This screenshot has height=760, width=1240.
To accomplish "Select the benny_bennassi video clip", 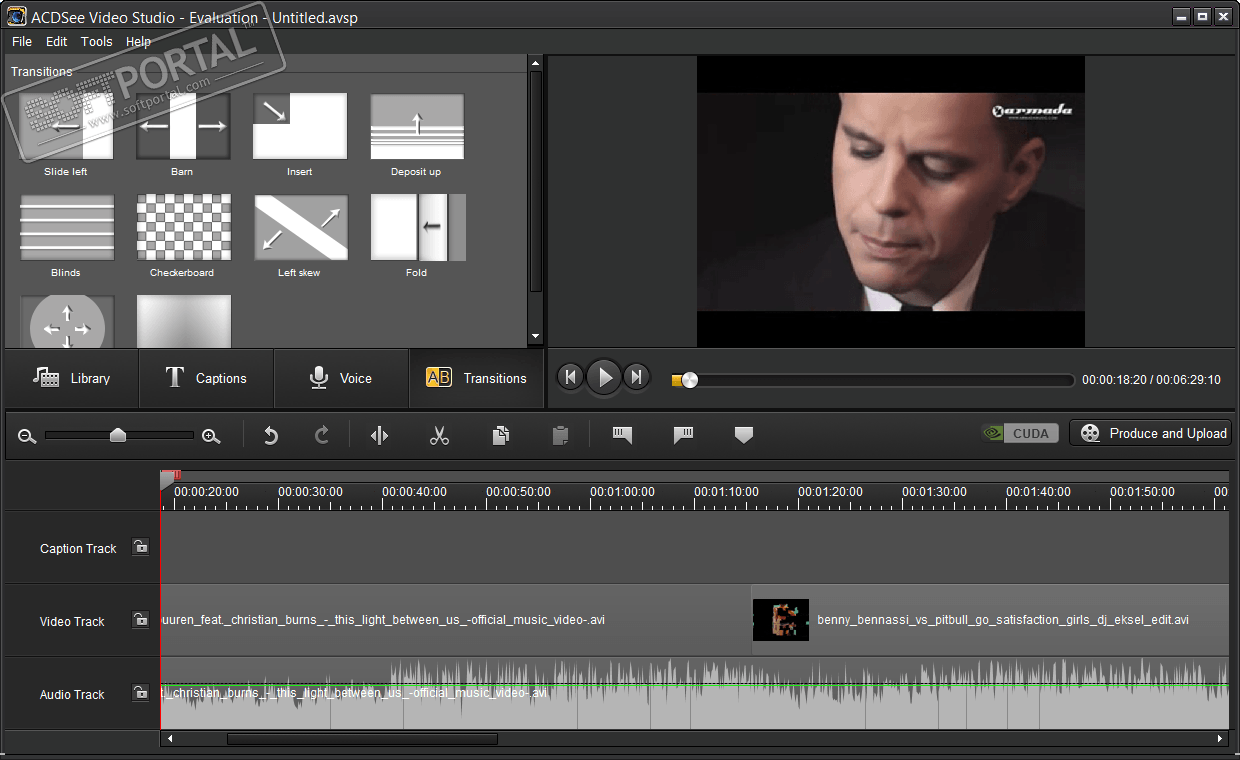I will click(x=990, y=620).
